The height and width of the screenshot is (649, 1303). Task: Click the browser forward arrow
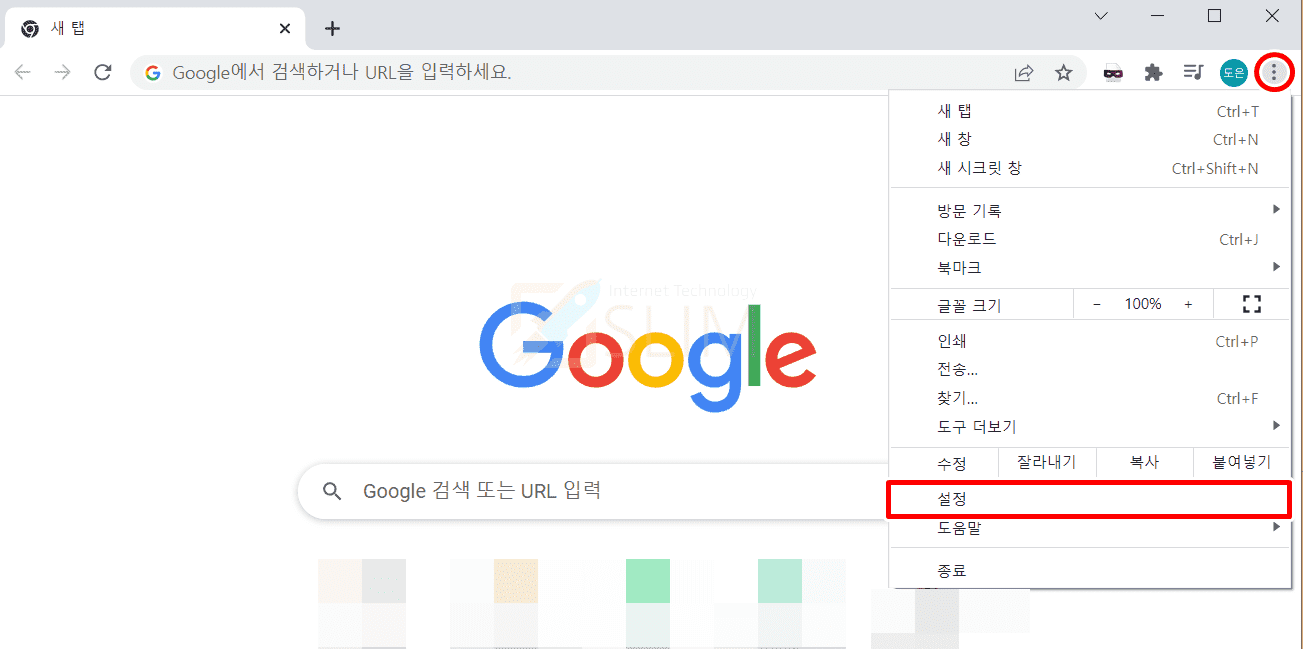click(x=62, y=72)
